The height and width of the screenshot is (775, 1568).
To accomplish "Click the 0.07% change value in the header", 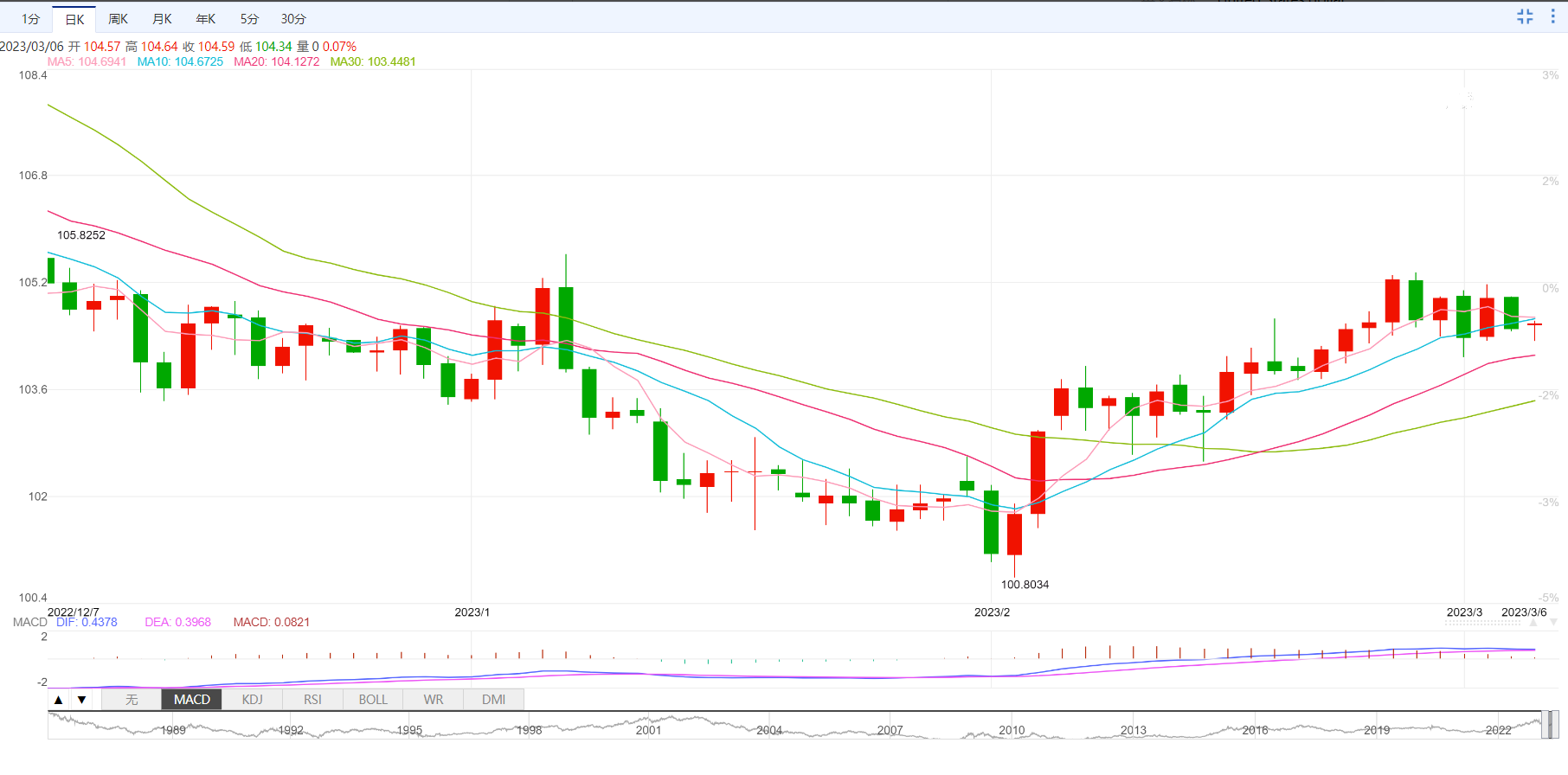I will (339, 47).
